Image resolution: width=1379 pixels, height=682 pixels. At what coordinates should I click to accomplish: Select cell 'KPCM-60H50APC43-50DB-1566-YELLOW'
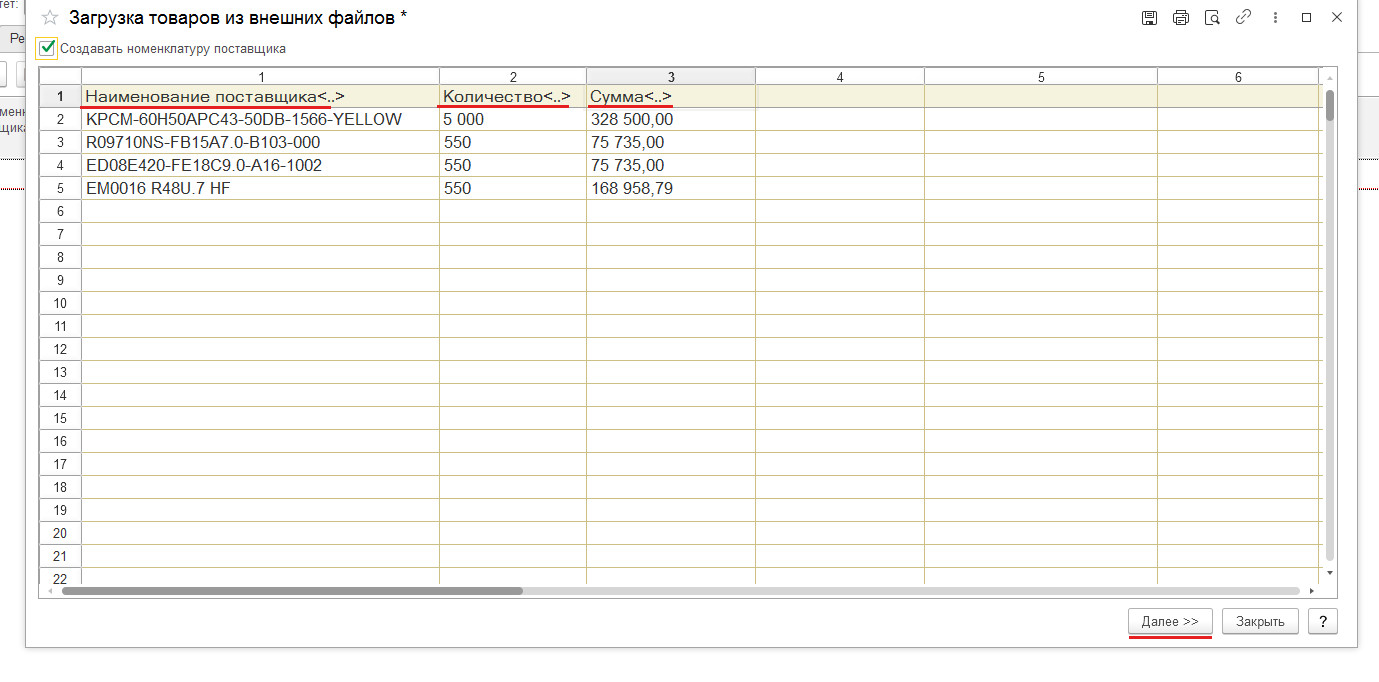(x=244, y=119)
